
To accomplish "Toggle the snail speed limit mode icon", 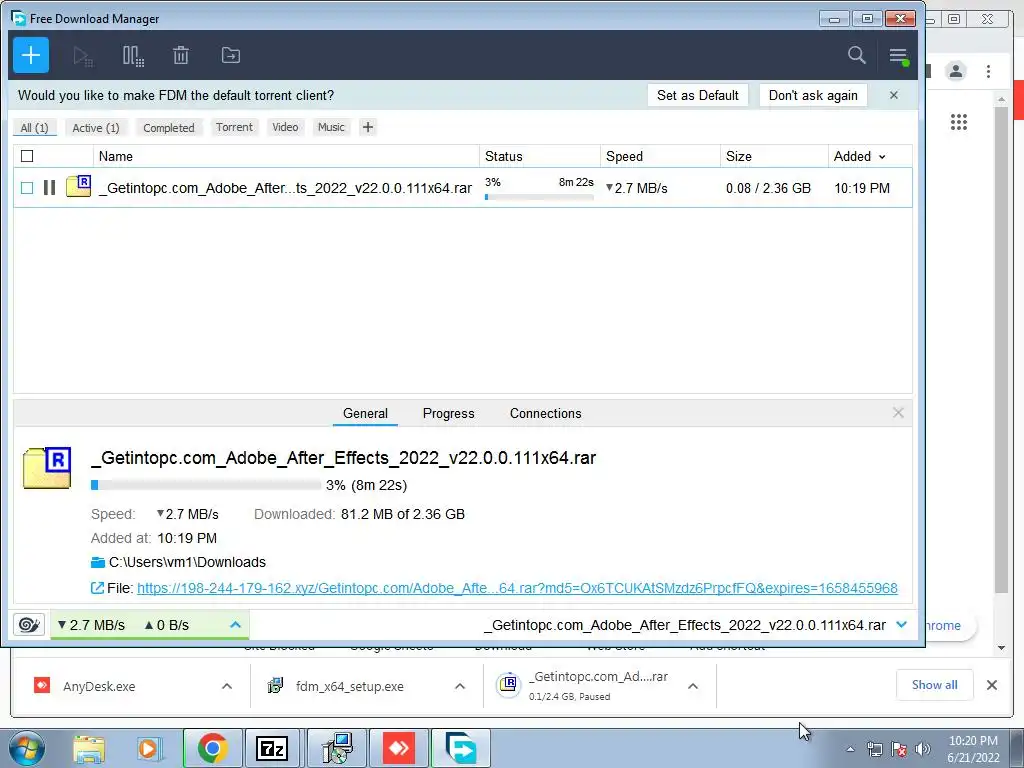I will click(29, 625).
